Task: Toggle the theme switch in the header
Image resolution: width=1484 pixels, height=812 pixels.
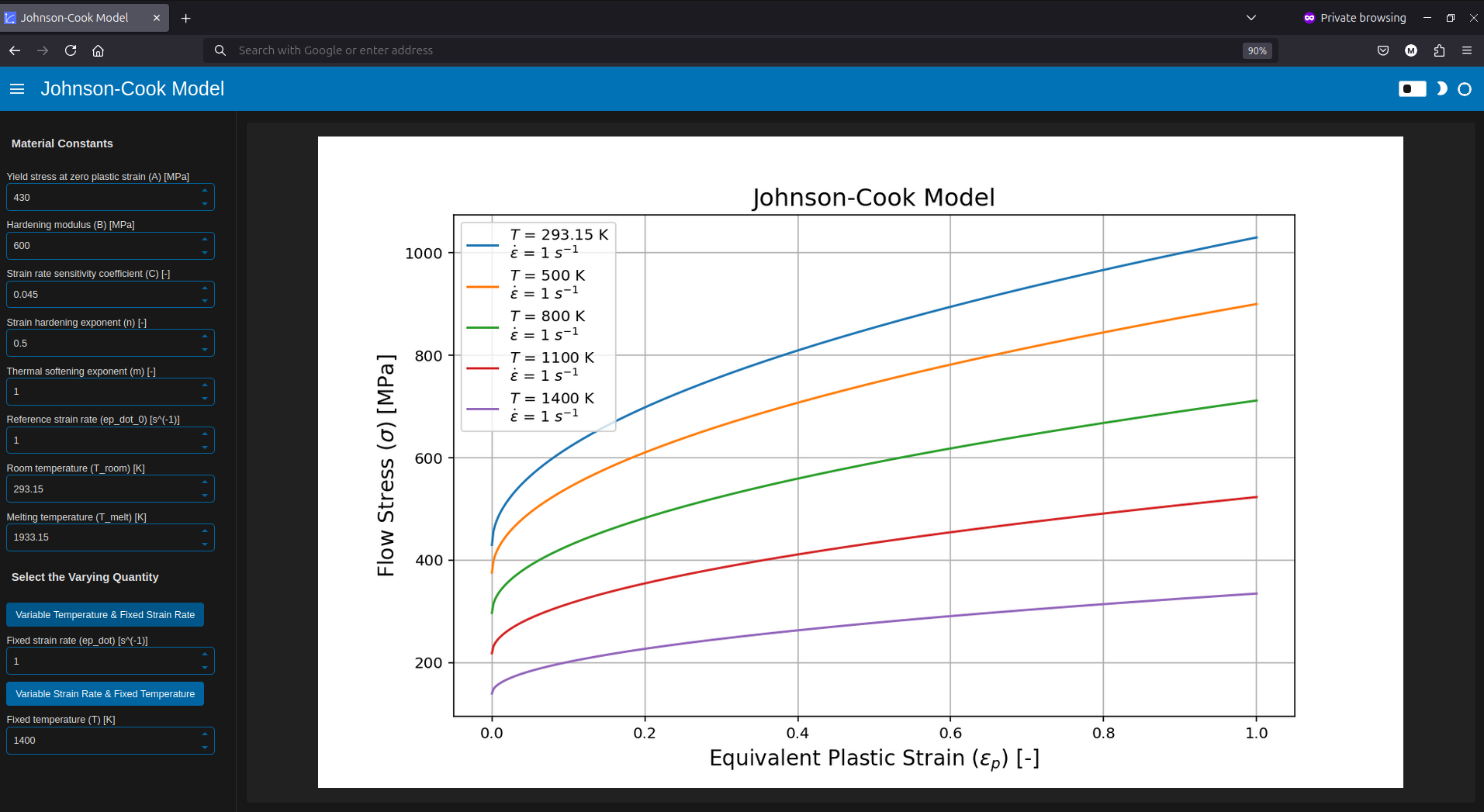Action: [1412, 89]
